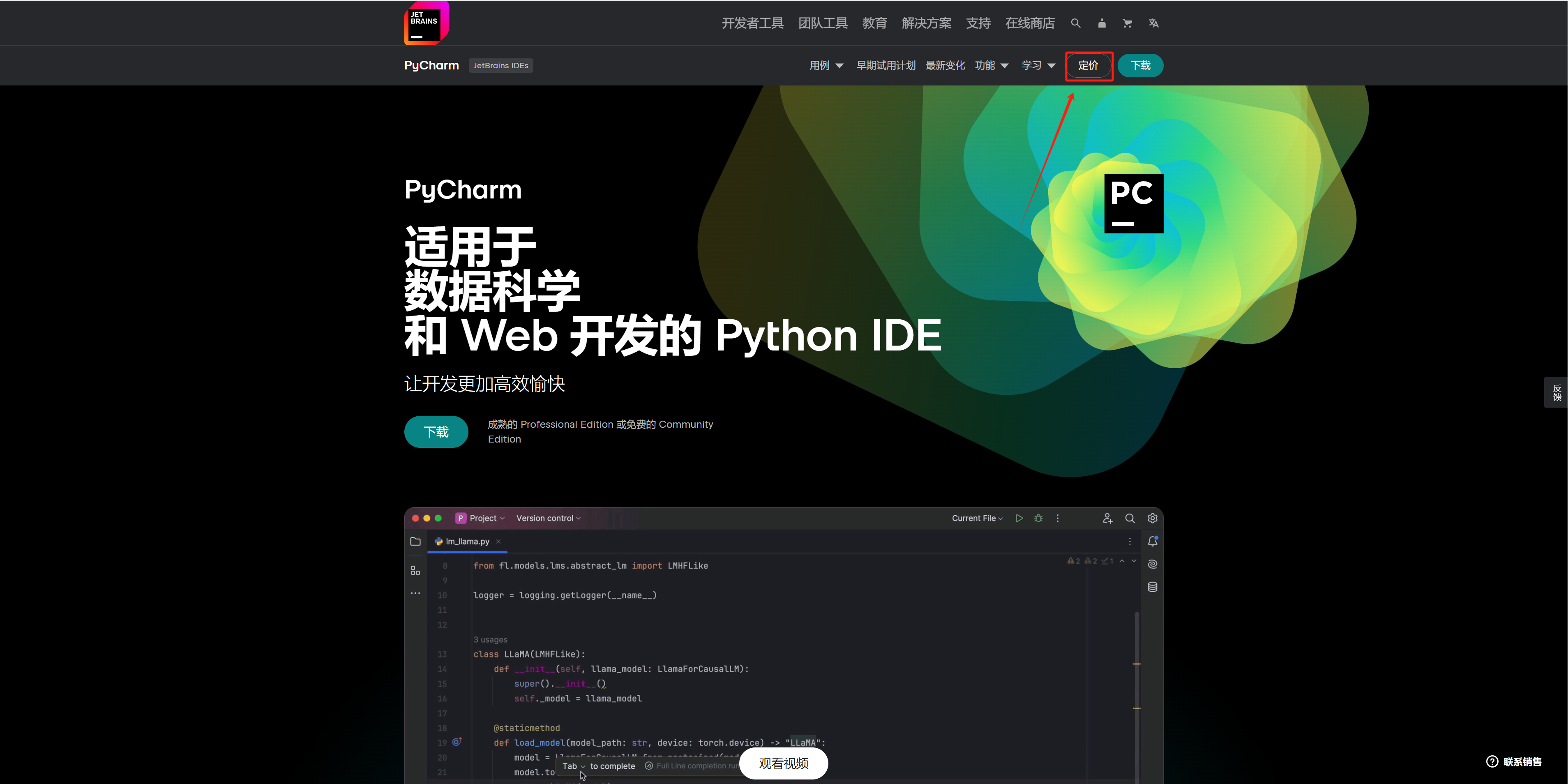Screen dimensions: 1568x784
Task: Open the Notifications bell icon
Action: click(1152, 541)
